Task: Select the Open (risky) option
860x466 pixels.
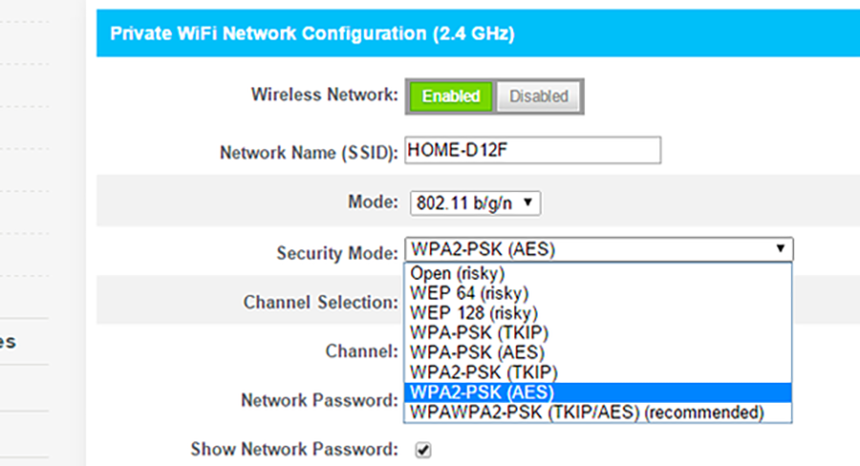Action: click(457, 273)
